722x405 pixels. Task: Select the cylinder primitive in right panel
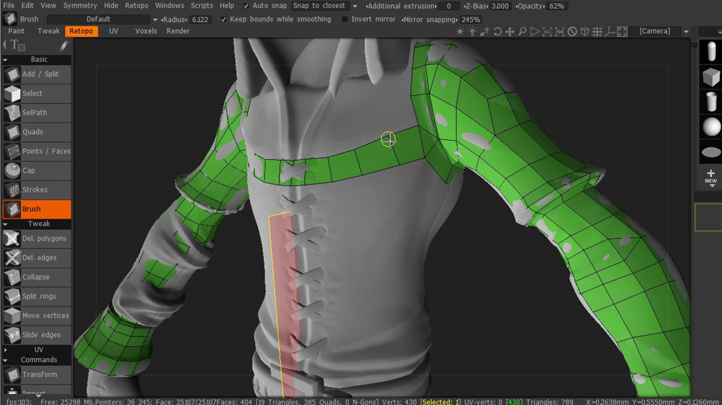pyautogui.click(x=711, y=101)
